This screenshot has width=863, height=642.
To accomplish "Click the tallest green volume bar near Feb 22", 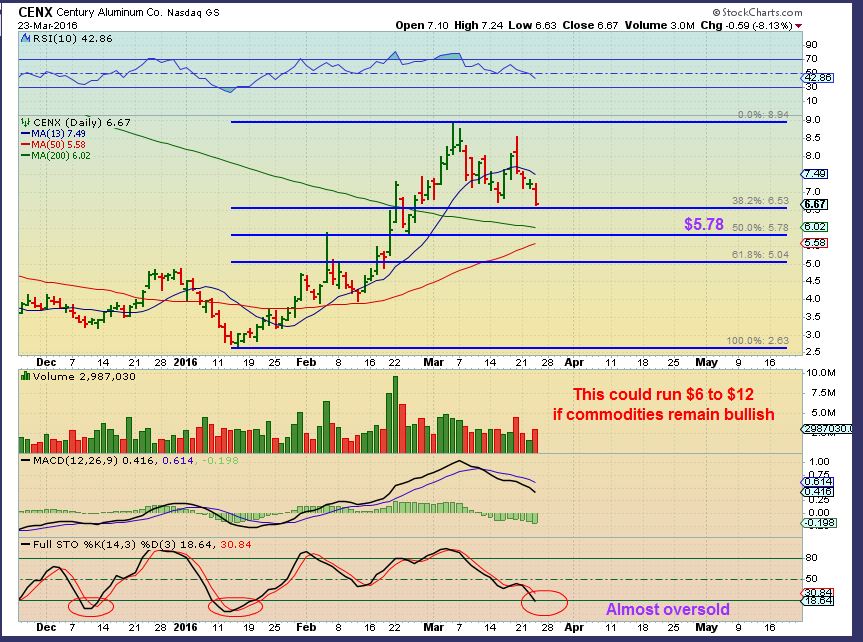I will (395, 415).
